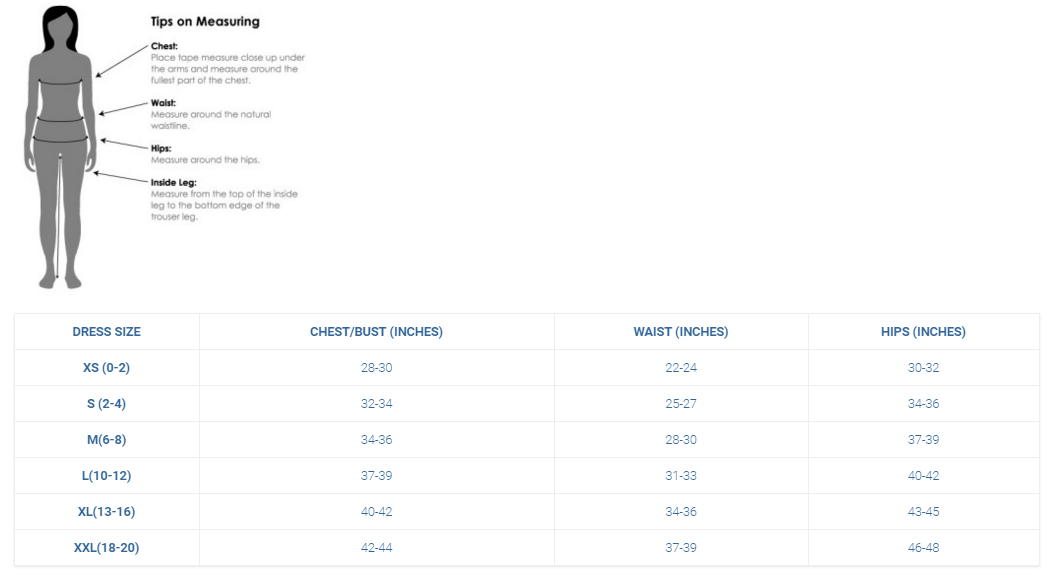Click the L(10-12) size row label

tap(106, 475)
